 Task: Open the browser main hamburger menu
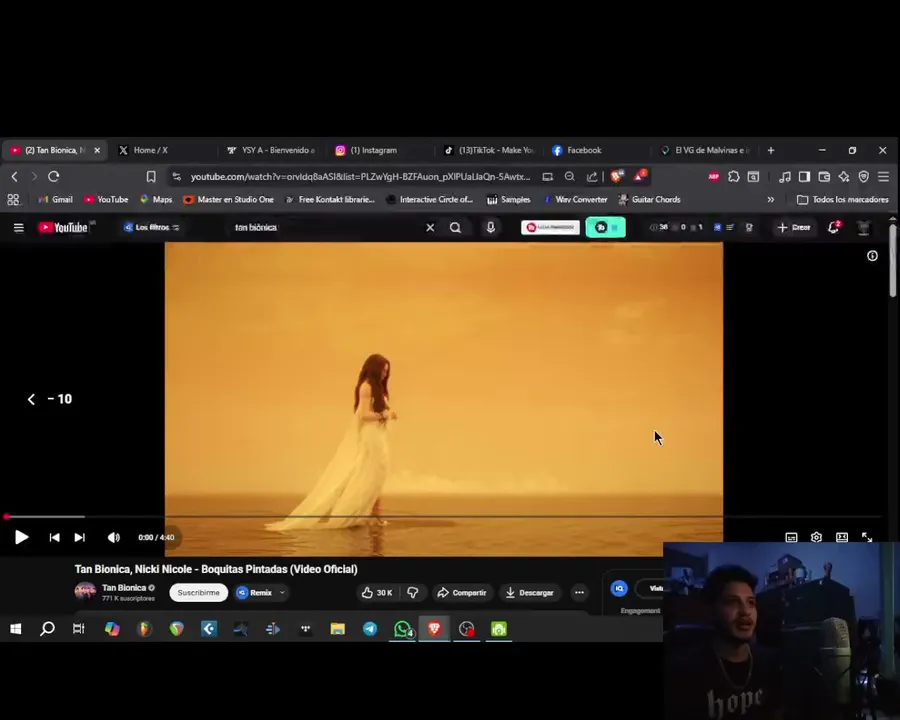coord(883,177)
